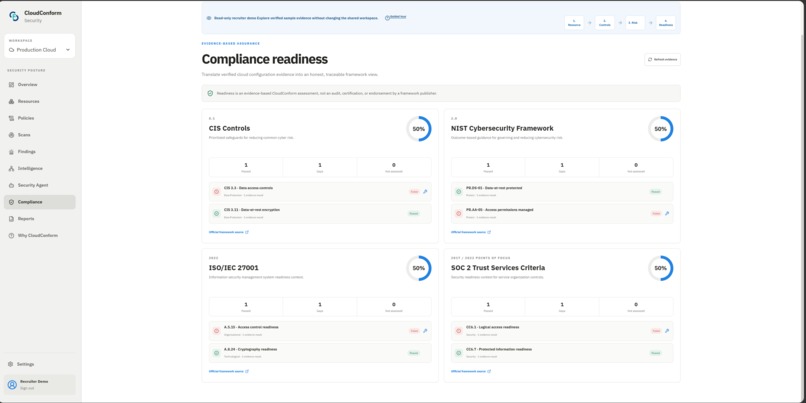Select tour step 3 Risk
Screen dimensions: 806x403
(635, 23)
